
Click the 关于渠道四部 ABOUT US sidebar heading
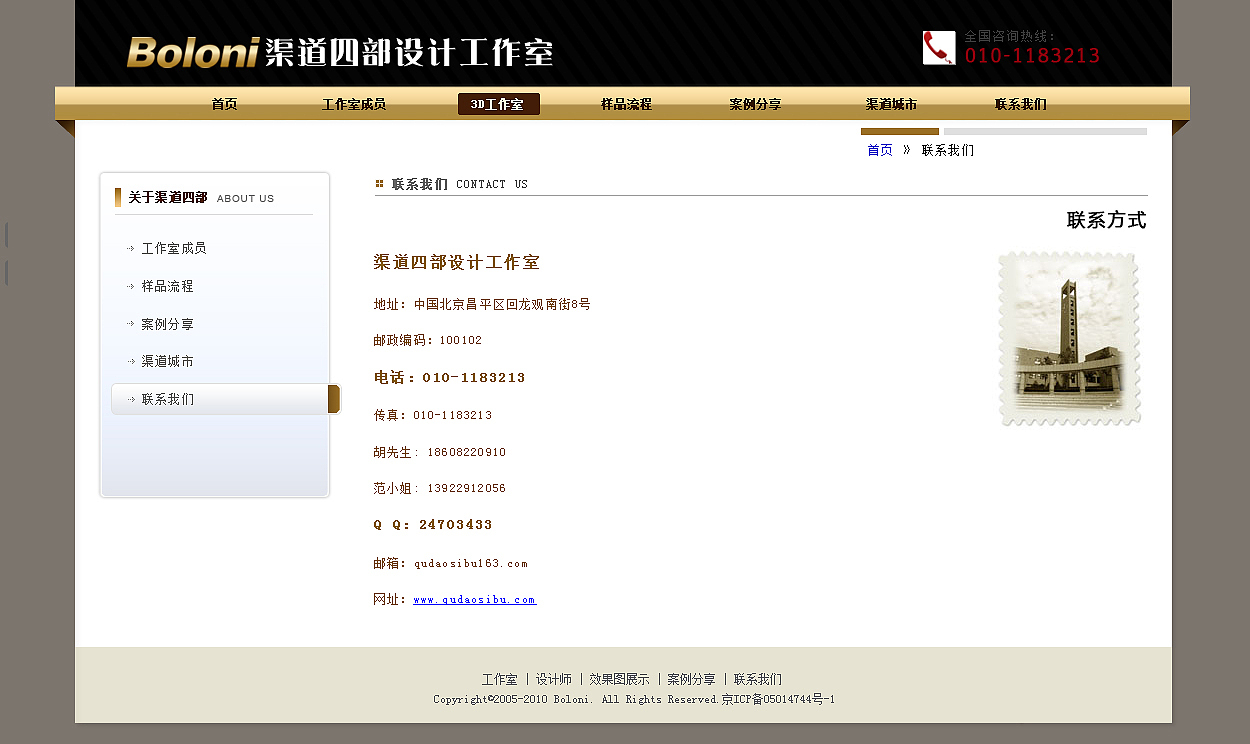tap(201, 198)
